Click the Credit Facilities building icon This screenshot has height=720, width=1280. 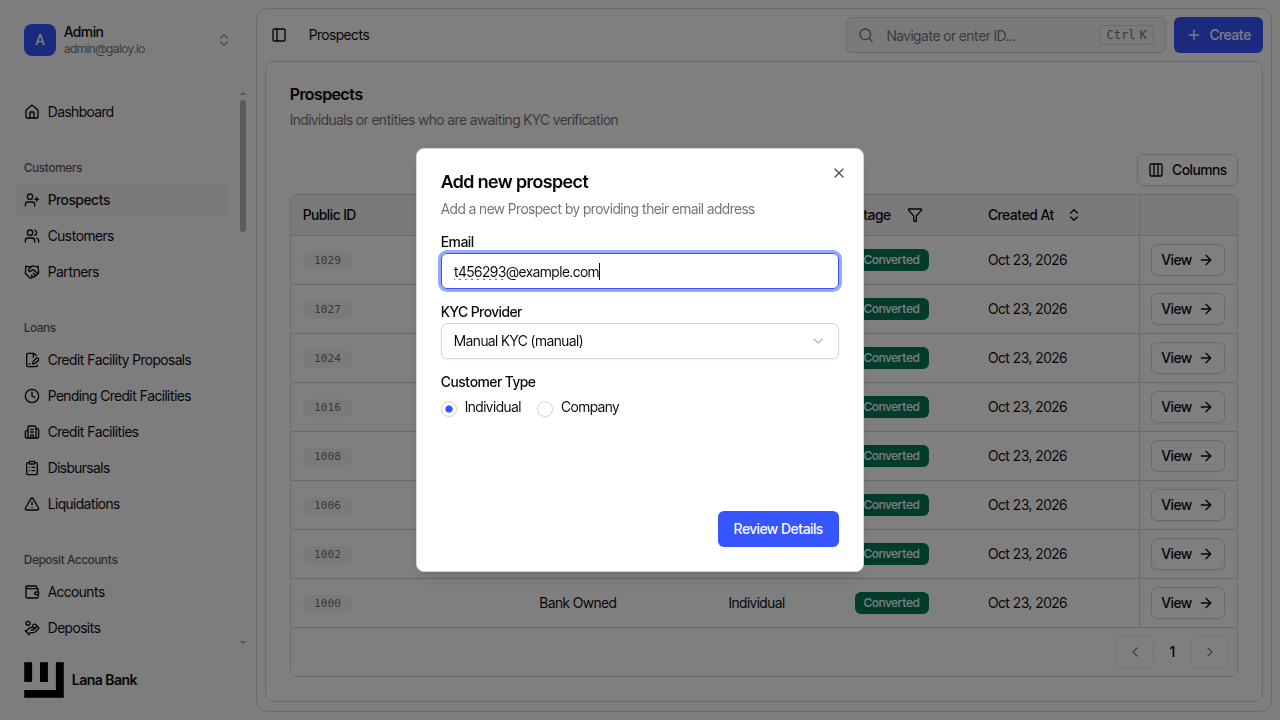tap(32, 432)
